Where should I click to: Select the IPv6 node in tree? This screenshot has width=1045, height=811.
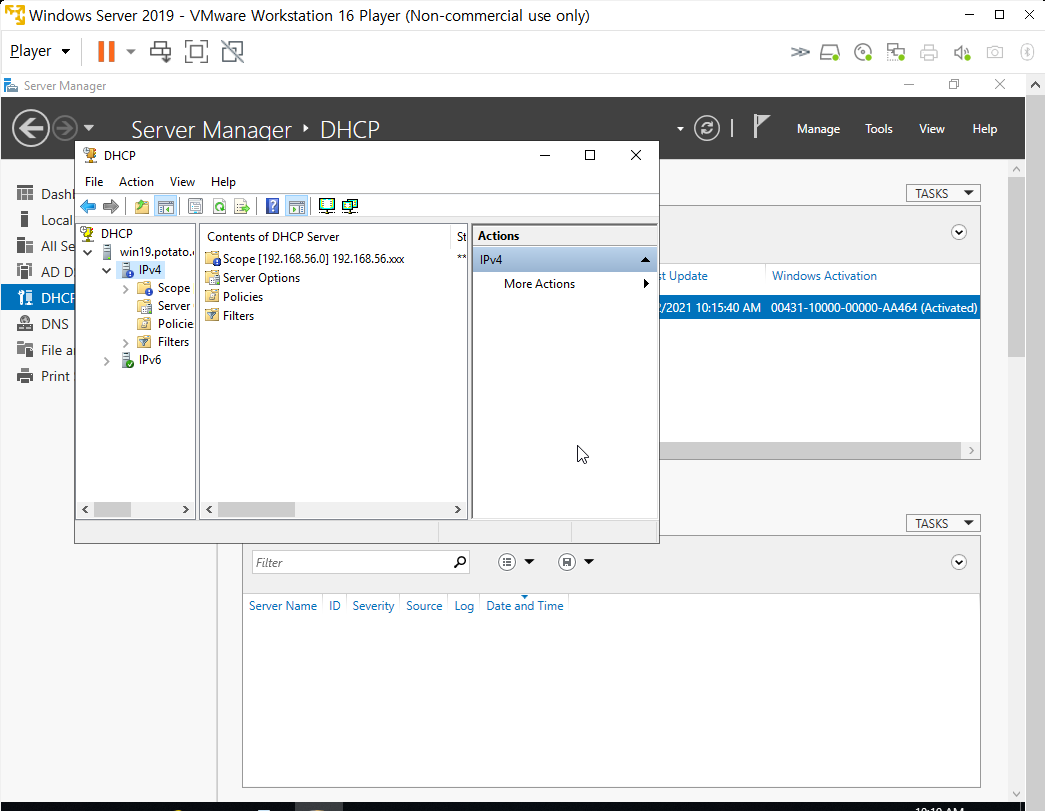click(150, 360)
